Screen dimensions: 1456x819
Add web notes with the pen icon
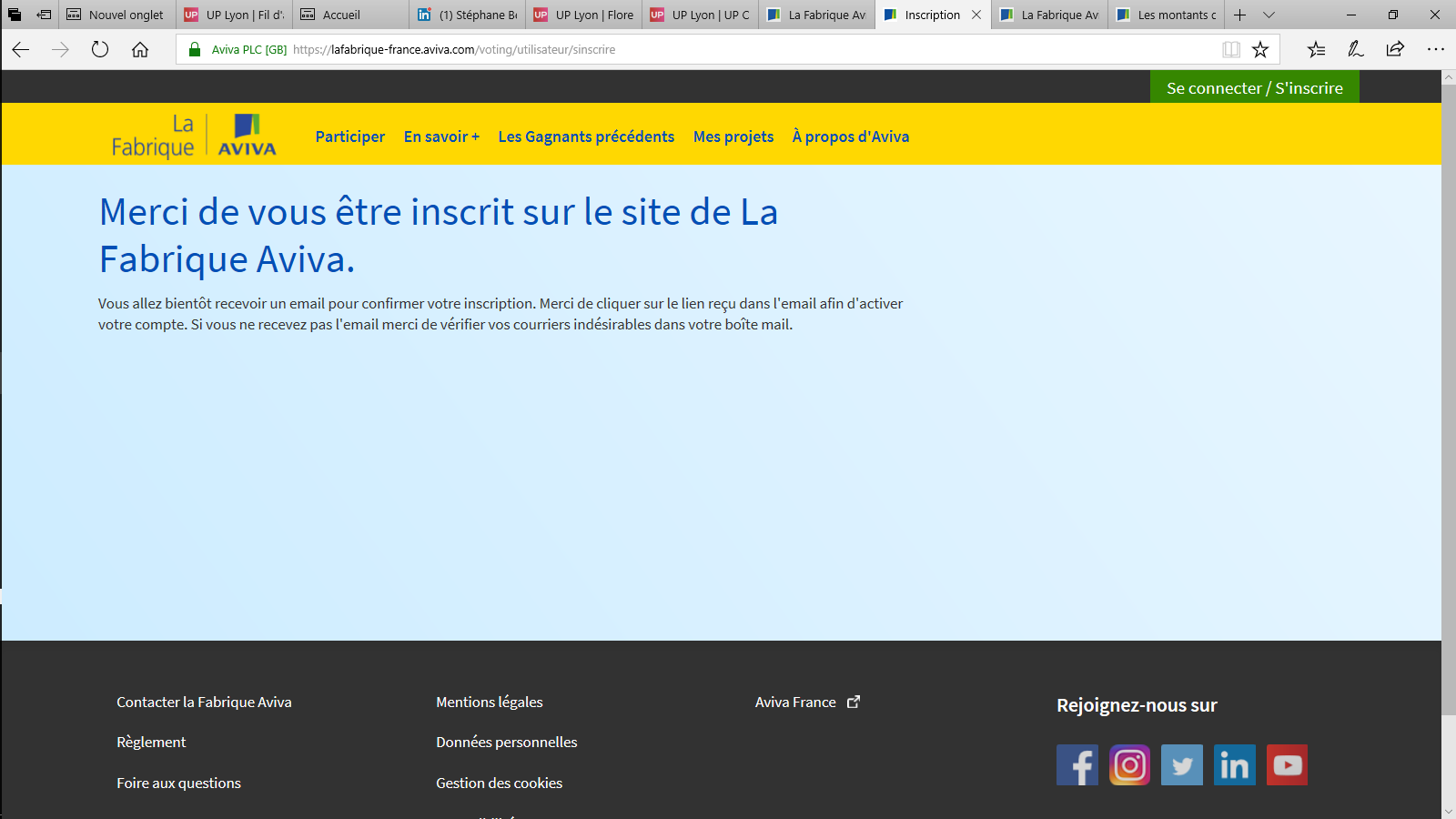[1356, 50]
